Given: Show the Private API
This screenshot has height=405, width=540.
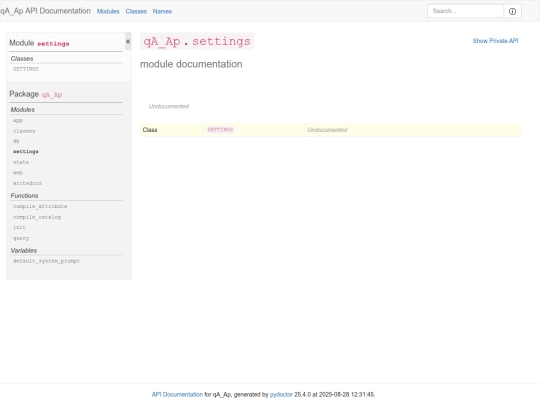Looking at the screenshot, I should (x=495, y=41).
